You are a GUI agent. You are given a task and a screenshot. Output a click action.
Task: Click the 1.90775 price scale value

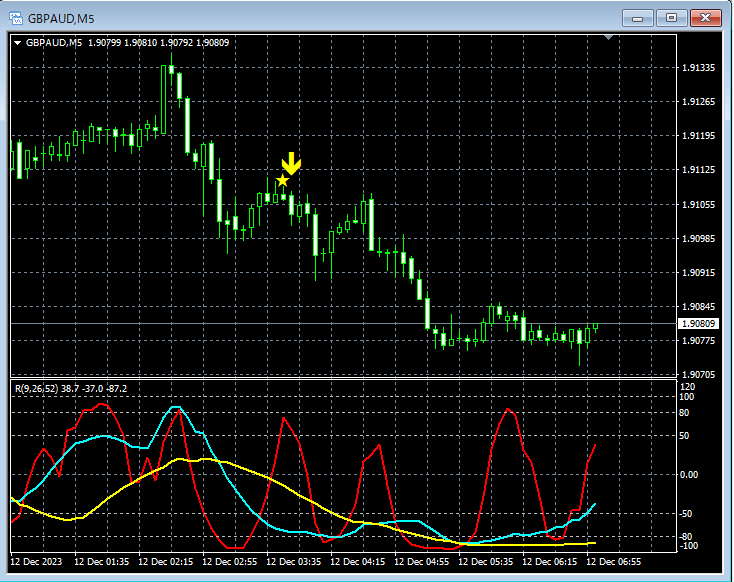tap(698, 341)
